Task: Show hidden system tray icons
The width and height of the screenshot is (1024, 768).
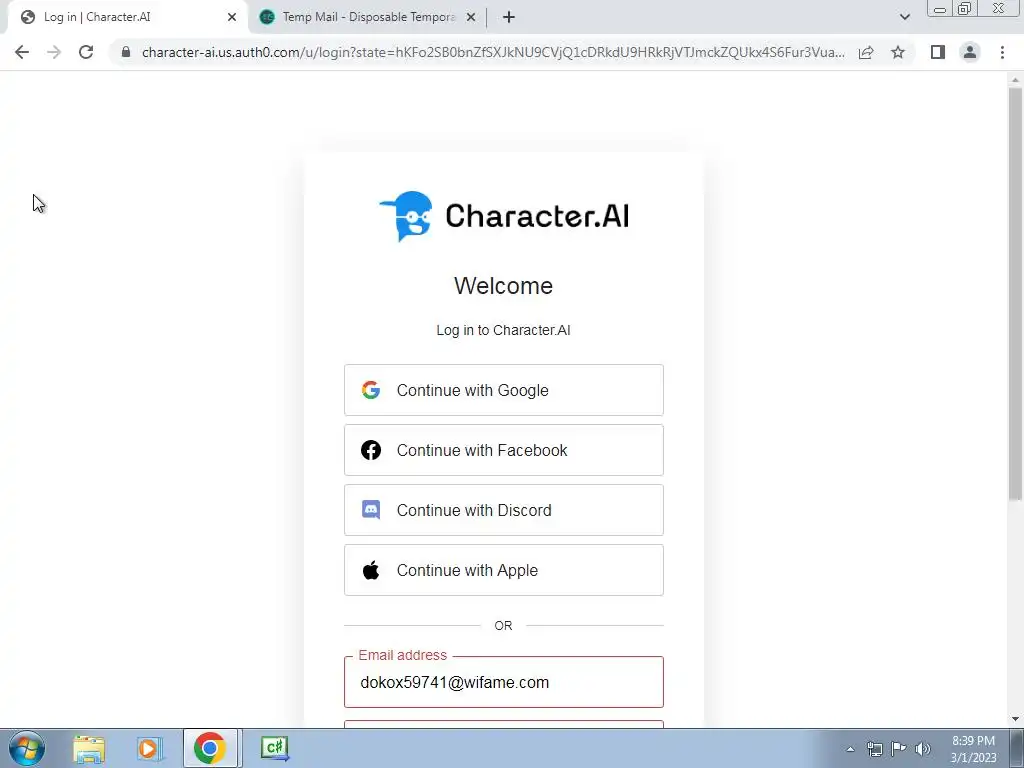Action: pyautogui.click(x=850, y=749)
